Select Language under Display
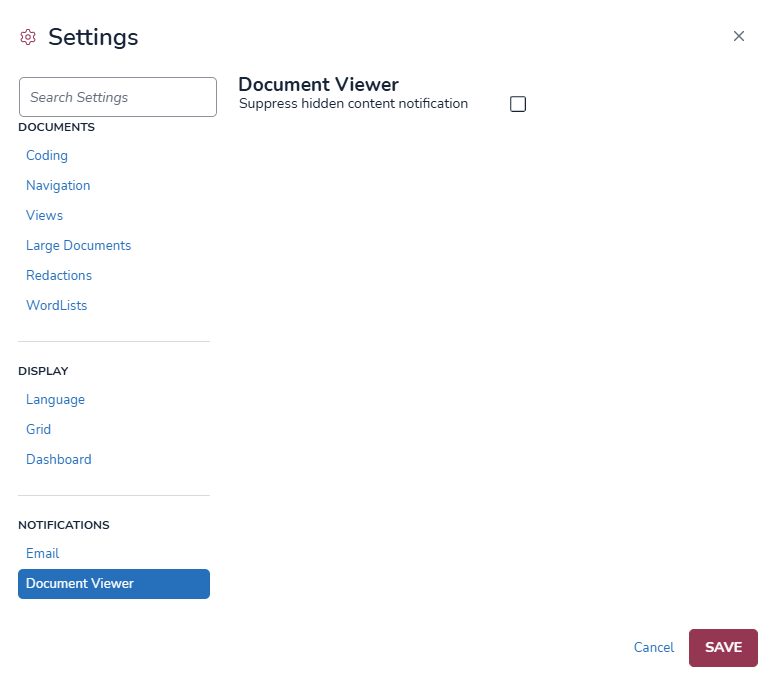Viewport: 773px width, 683px height. (x=55, y=399)
